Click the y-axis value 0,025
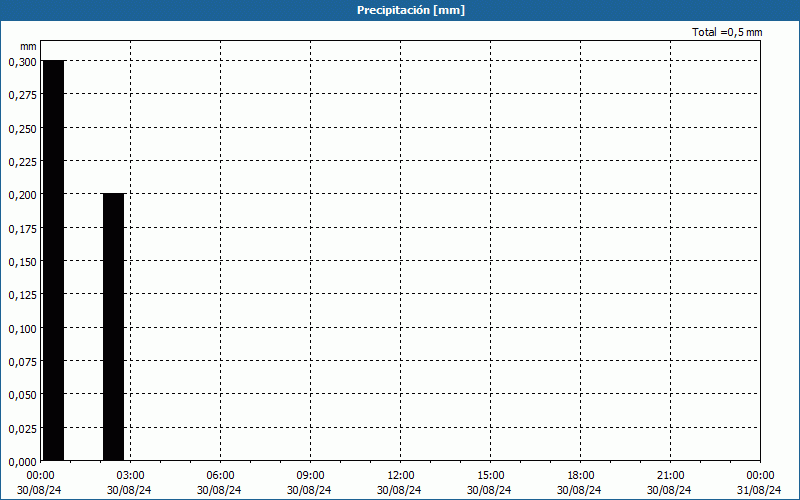This screenshot has width=800, height=500. [22, 429]
